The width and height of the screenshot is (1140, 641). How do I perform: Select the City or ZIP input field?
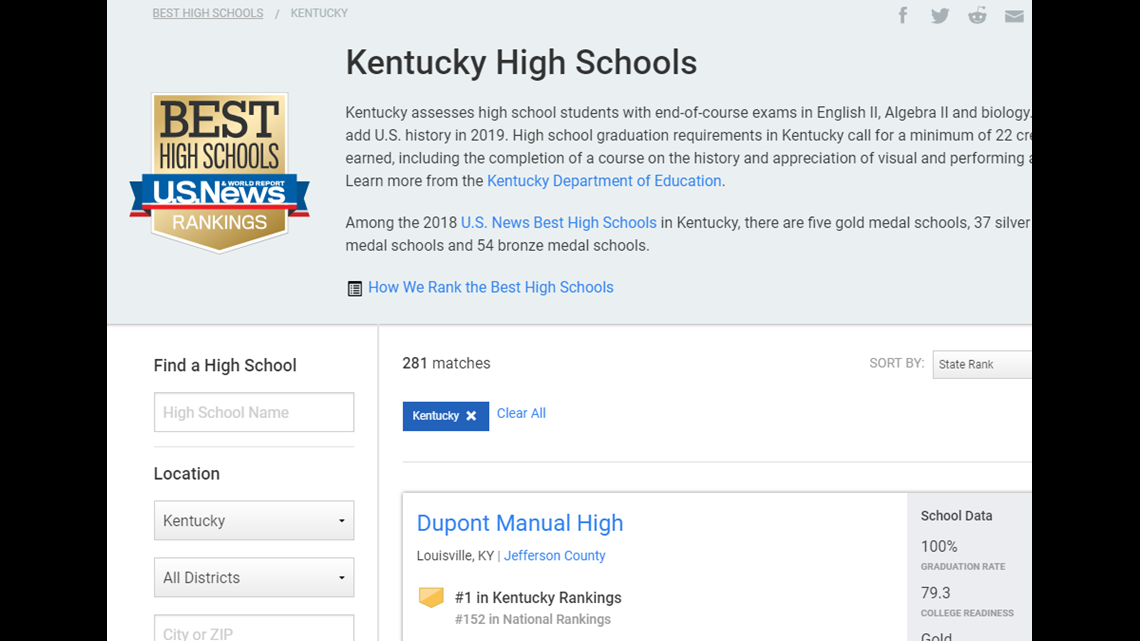click(x=253, y=631)
